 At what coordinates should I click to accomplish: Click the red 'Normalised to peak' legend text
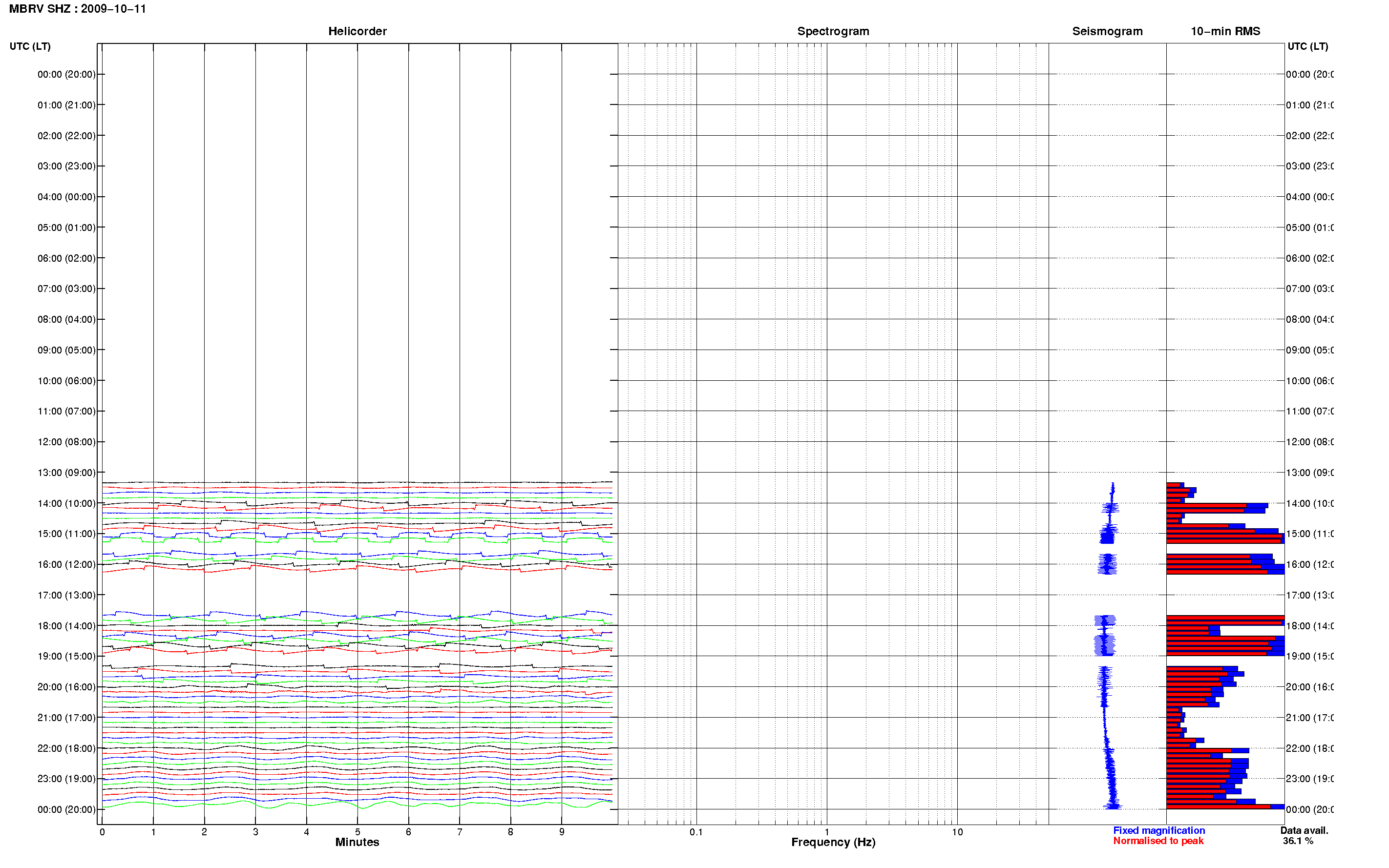pos(1158,841)
